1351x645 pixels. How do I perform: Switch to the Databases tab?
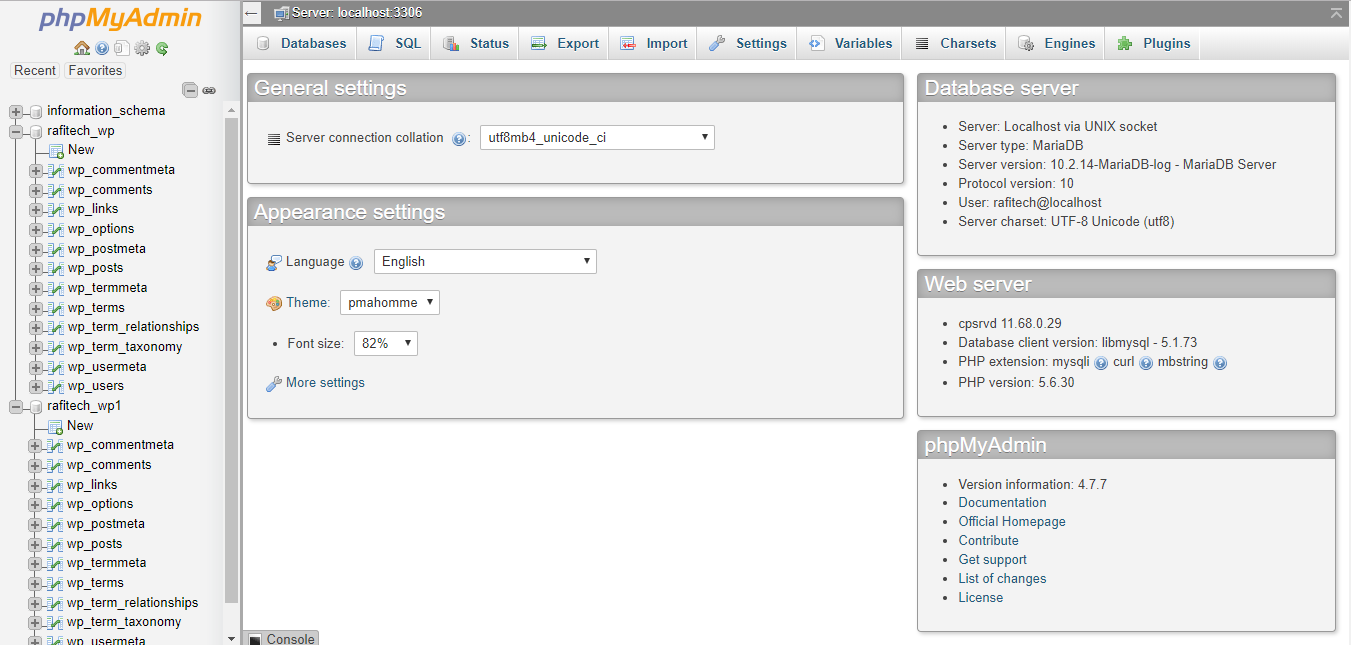[301, 43]
